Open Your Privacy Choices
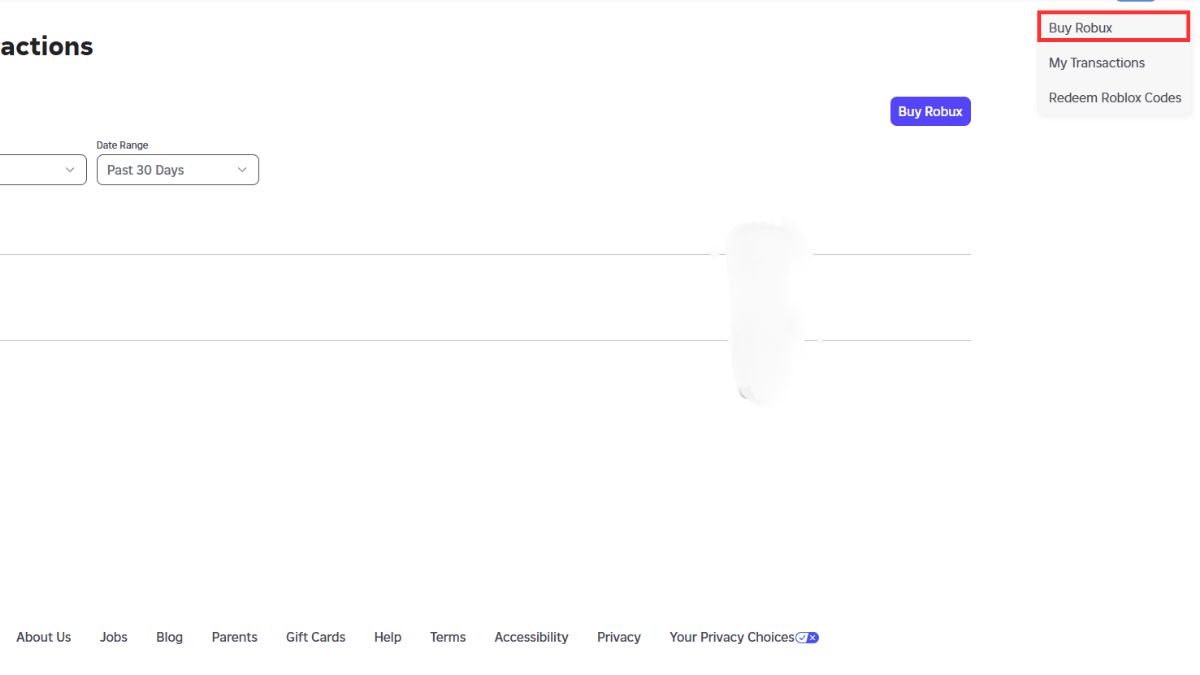 [731, 637]
